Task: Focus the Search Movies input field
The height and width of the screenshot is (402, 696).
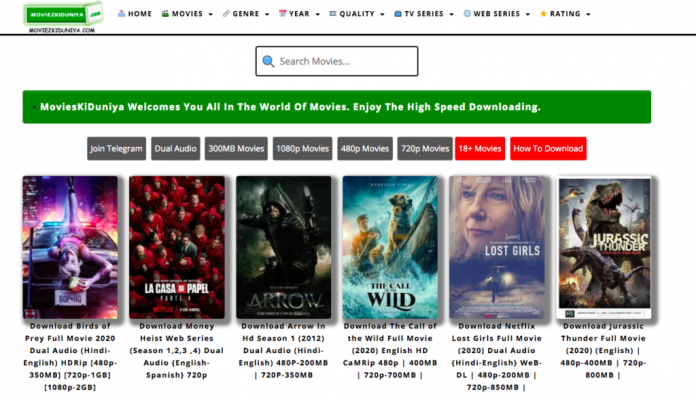Action: click(x=345, y=62)
